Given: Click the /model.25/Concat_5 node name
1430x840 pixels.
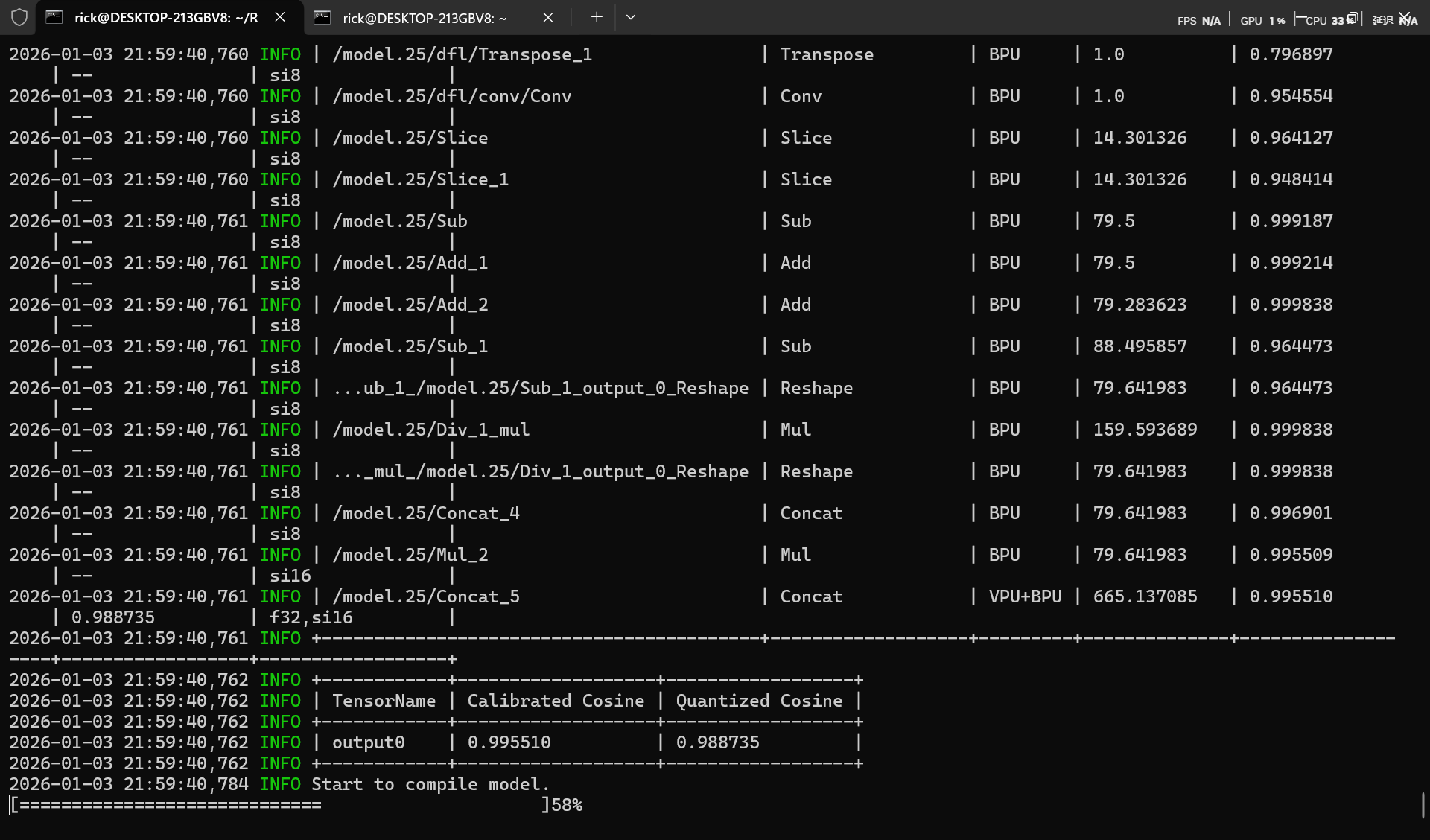Looking at the screenshot, I should tap(425, 596).
